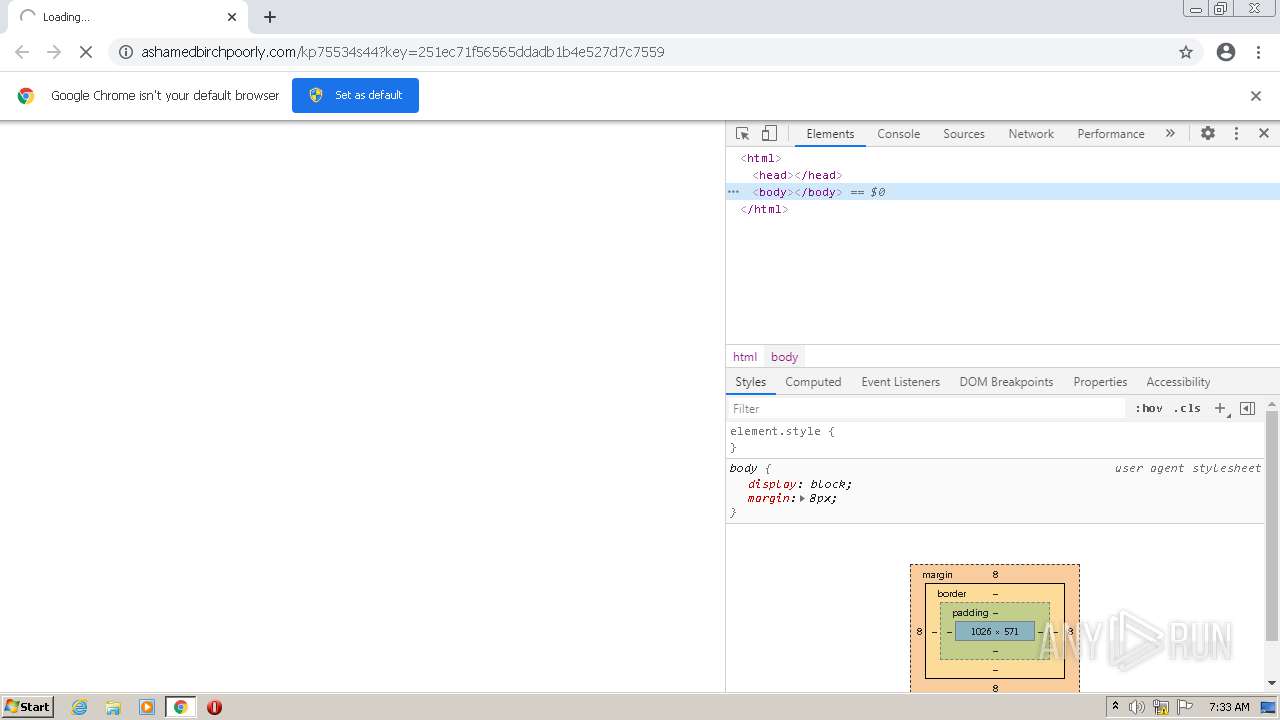
Task: Close the DevTools panel
Action: click(1264, 133)
